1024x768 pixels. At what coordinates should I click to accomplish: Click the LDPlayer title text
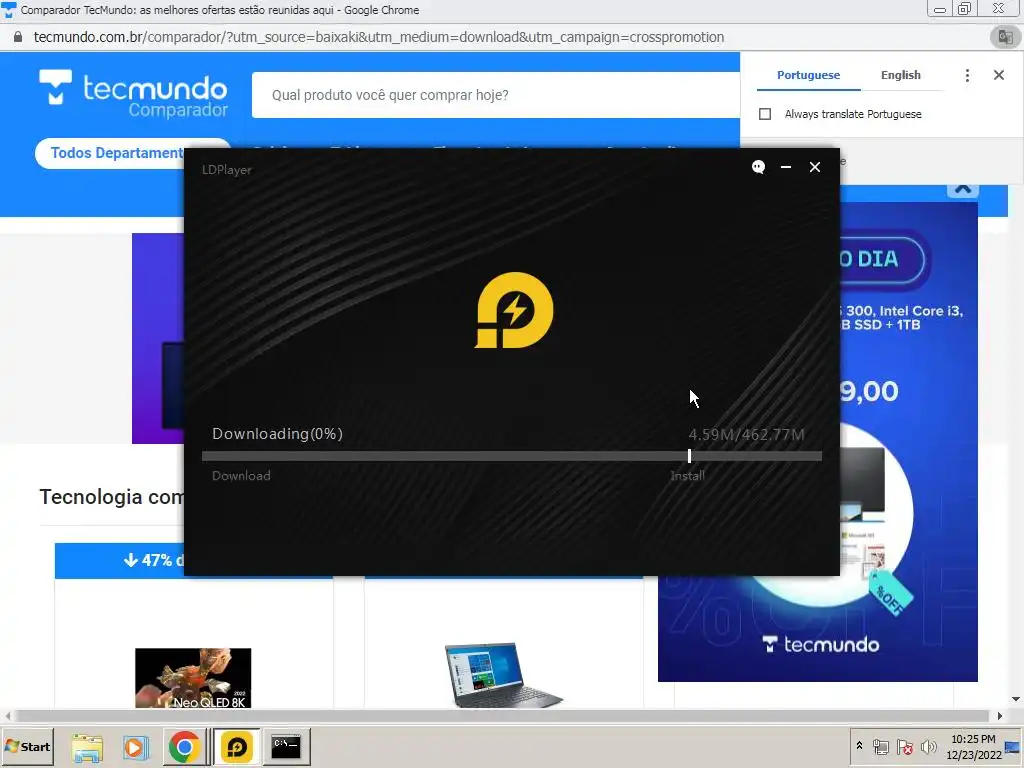click(227, 170)
